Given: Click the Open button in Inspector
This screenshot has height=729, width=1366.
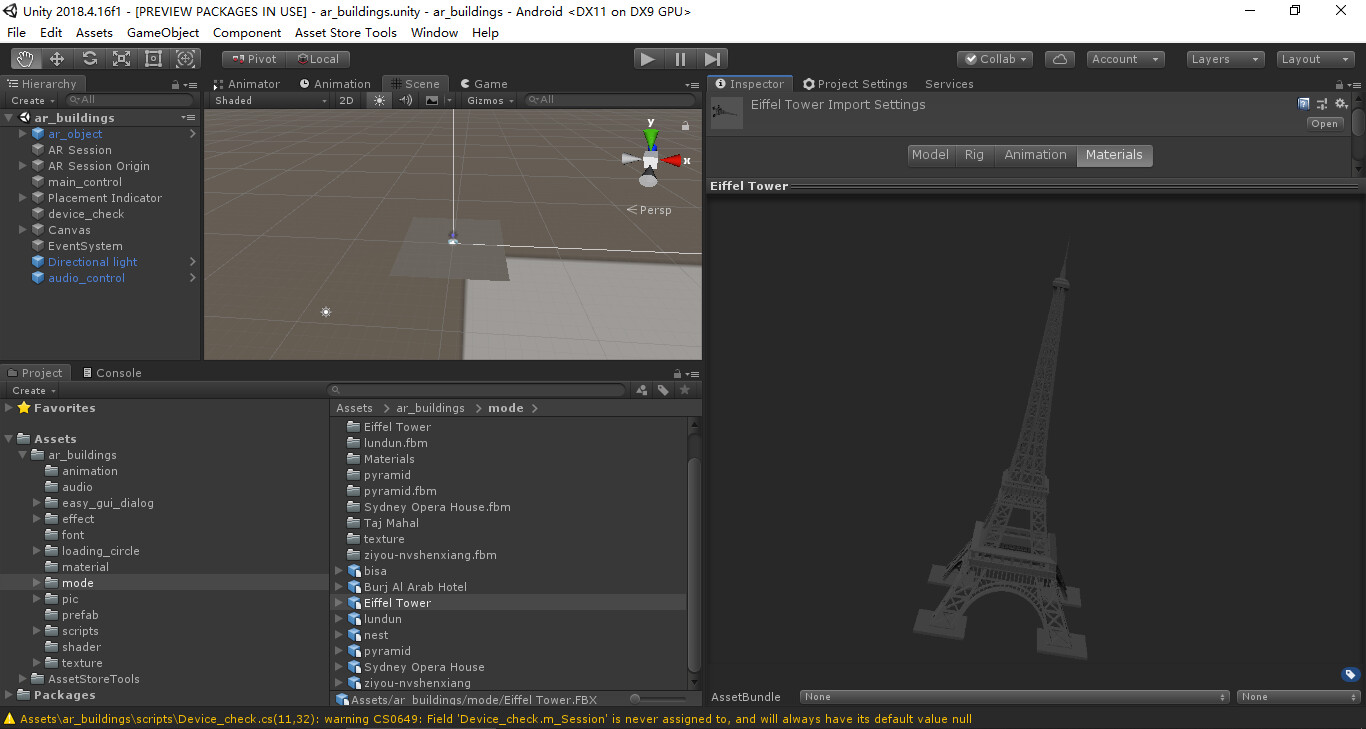Looking at the screenshot, I should pyautogui.click(x=1325, y=123).
